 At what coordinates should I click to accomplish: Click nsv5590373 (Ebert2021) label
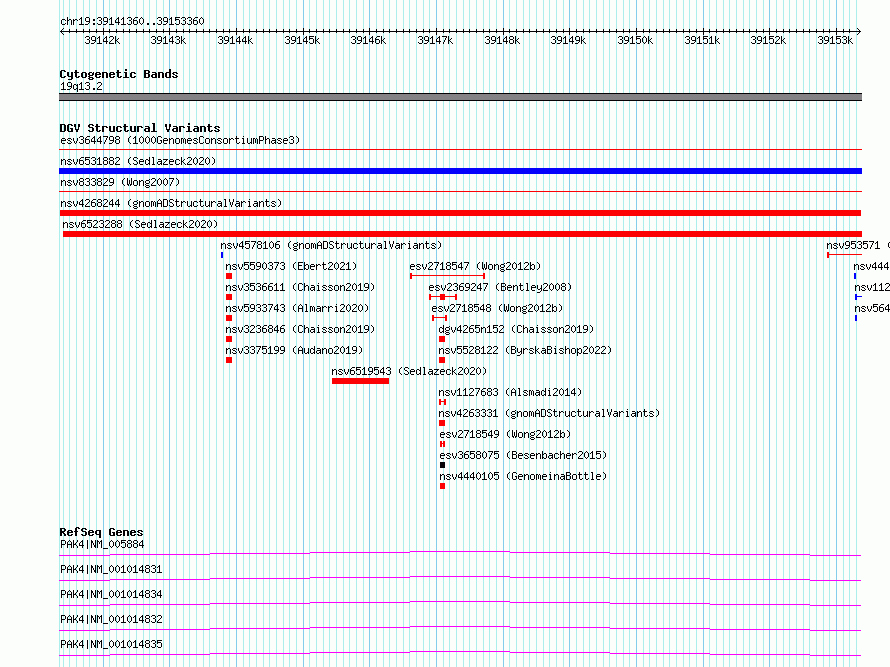[x=291, y=266]
